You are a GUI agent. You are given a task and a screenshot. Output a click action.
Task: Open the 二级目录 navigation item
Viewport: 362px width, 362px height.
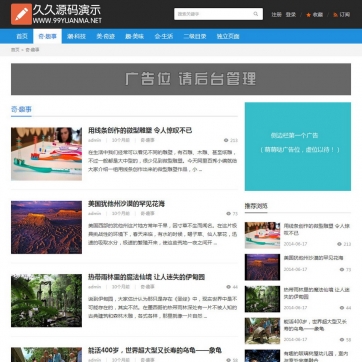tap(195, 36)
